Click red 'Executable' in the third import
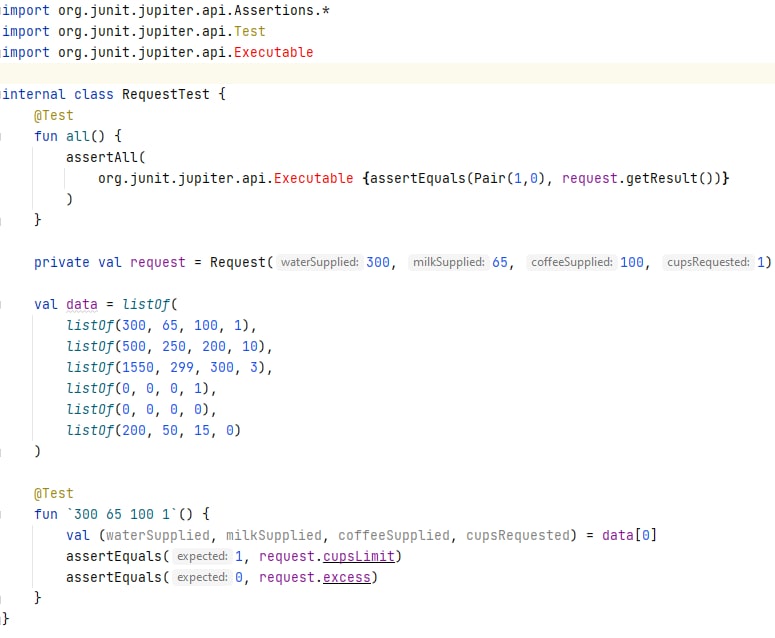The width and height of the screenshot is (775, 638). tap(273, 52)
